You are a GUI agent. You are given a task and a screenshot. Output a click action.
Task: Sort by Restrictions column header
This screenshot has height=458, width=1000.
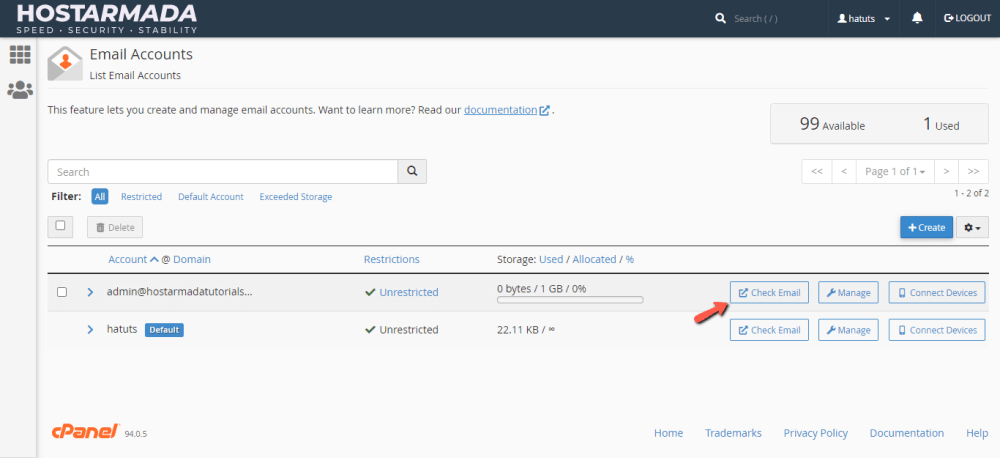coord(392,259)
